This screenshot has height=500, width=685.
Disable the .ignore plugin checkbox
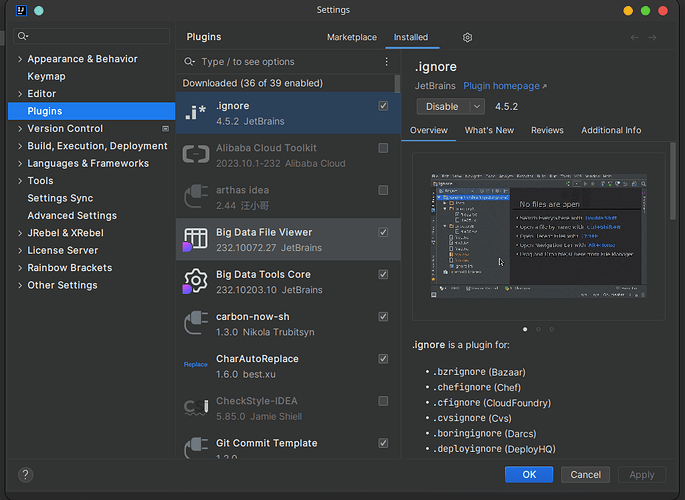click(x=383, y=106)
